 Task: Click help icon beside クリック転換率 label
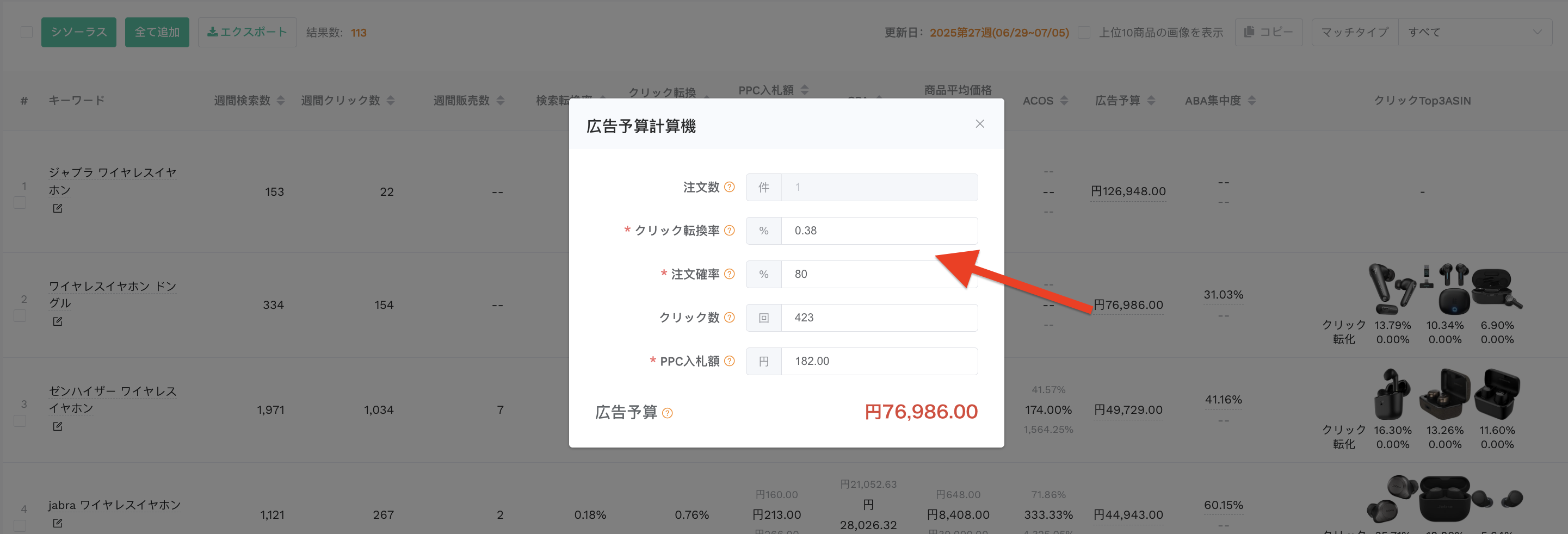point(729,231)
